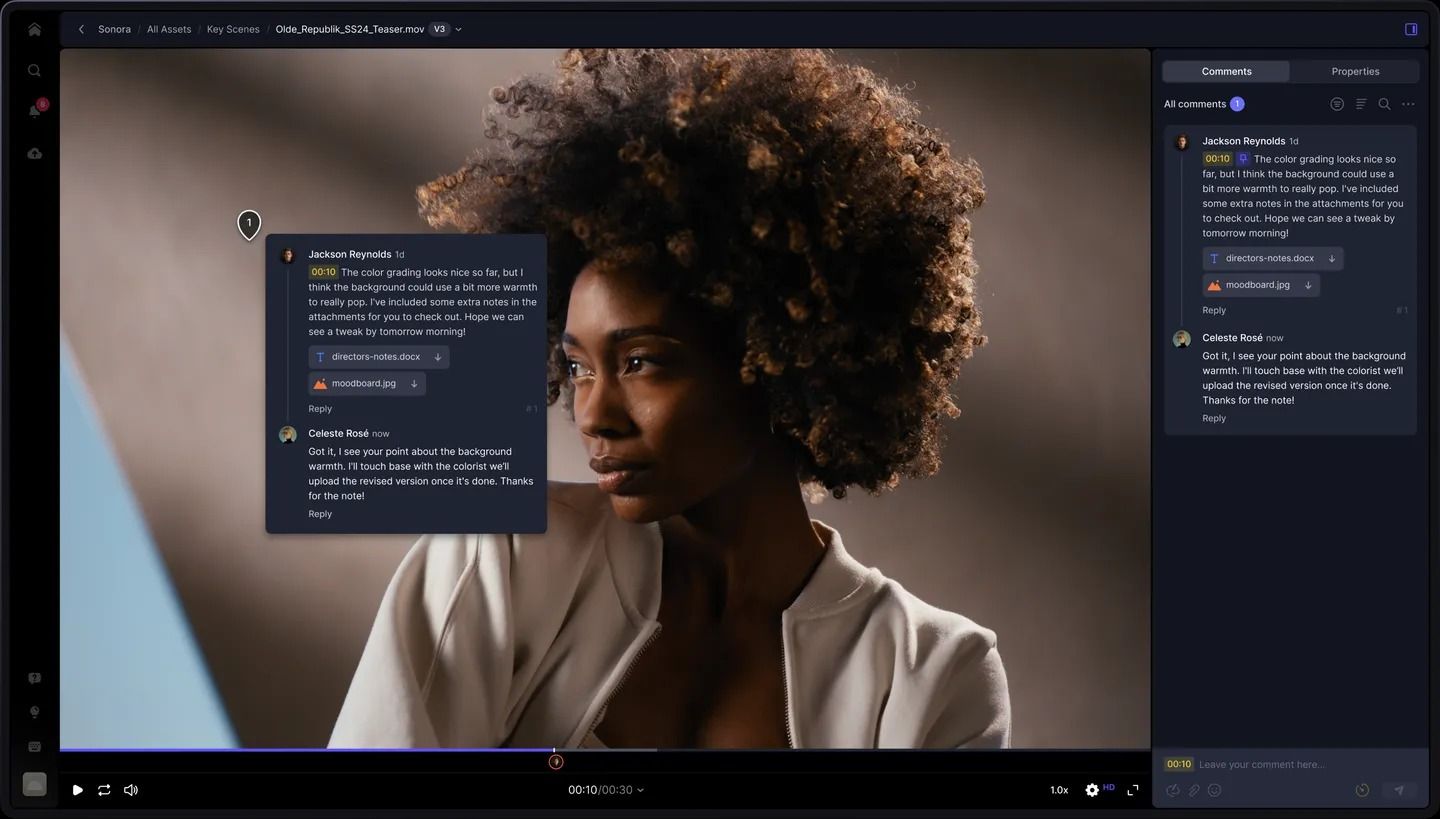Start an annotation with the drawing icon
1440x819 pixels.
tap(1172, 790)
